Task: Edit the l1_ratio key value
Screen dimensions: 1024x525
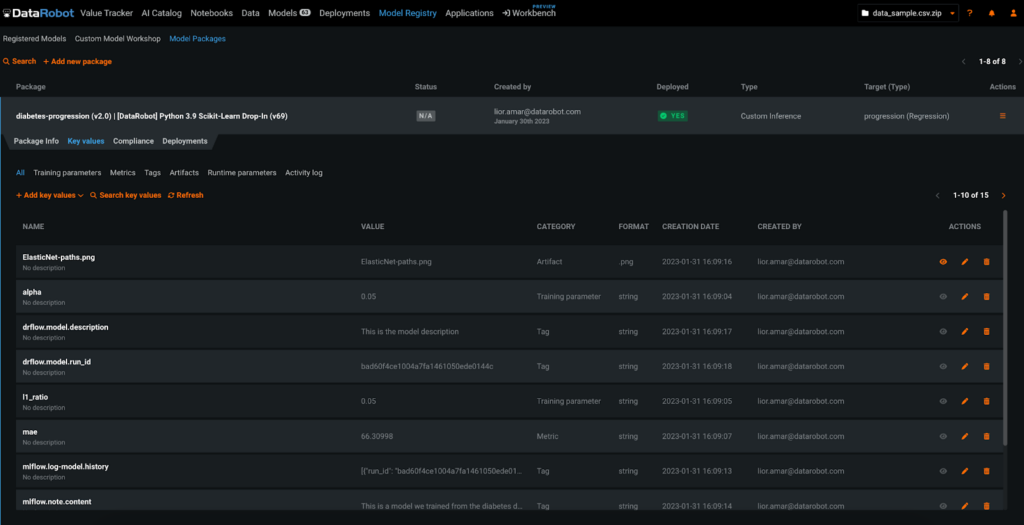Action: click(x=965, y=401)
